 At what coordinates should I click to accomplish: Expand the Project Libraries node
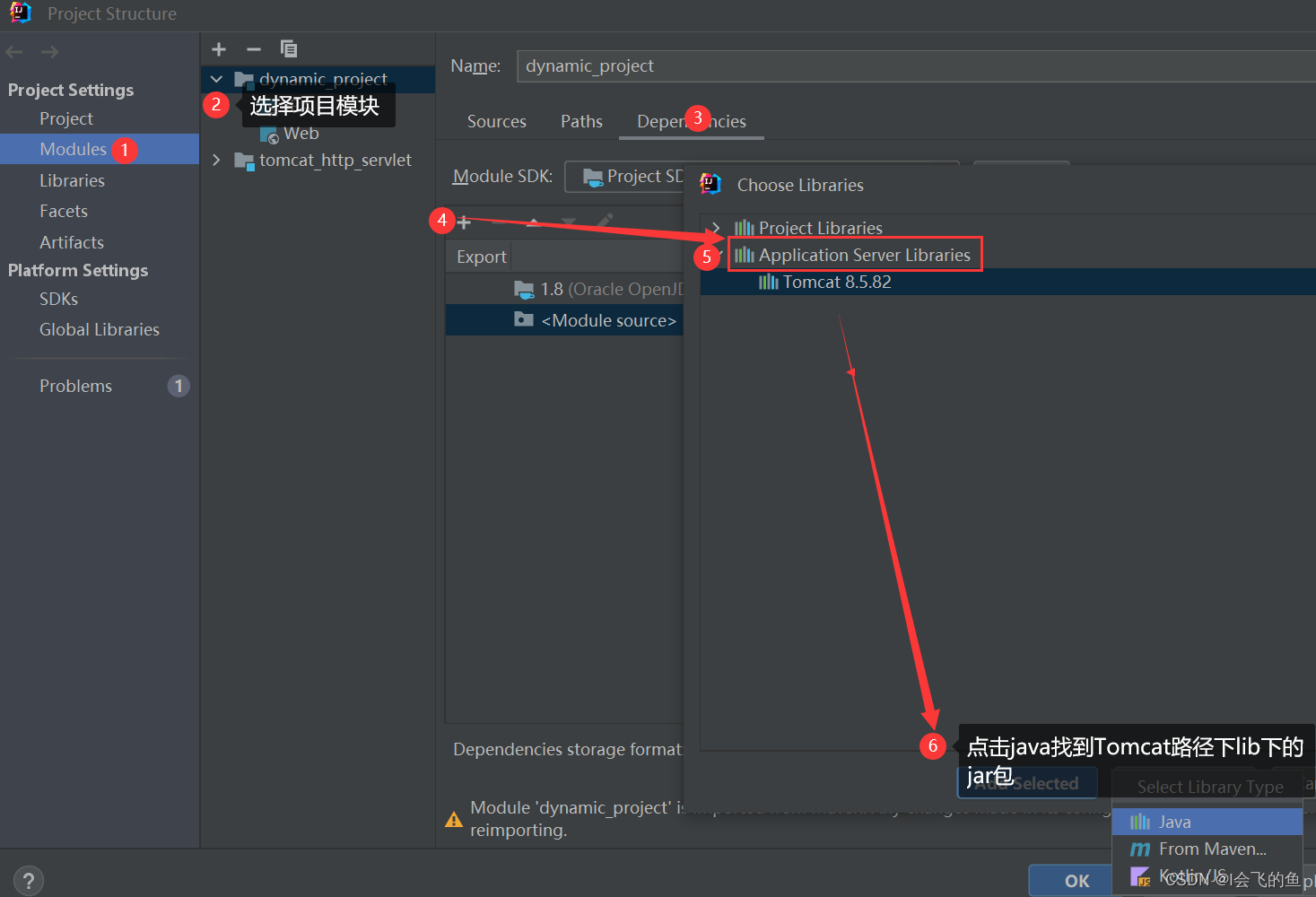pos(716,228)
